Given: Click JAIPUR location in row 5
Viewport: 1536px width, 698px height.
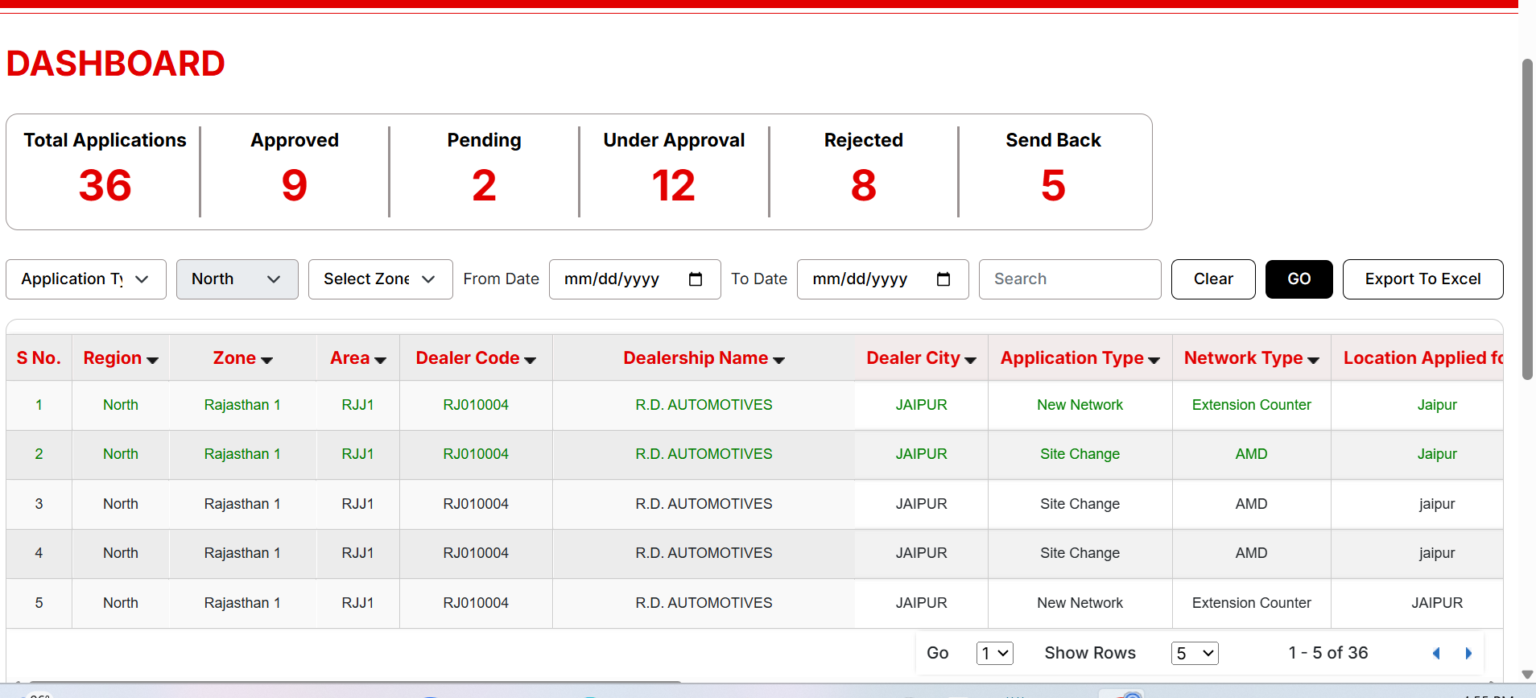Looking at the screenshot, I should pyautogui.click(x=1437, y=603).
